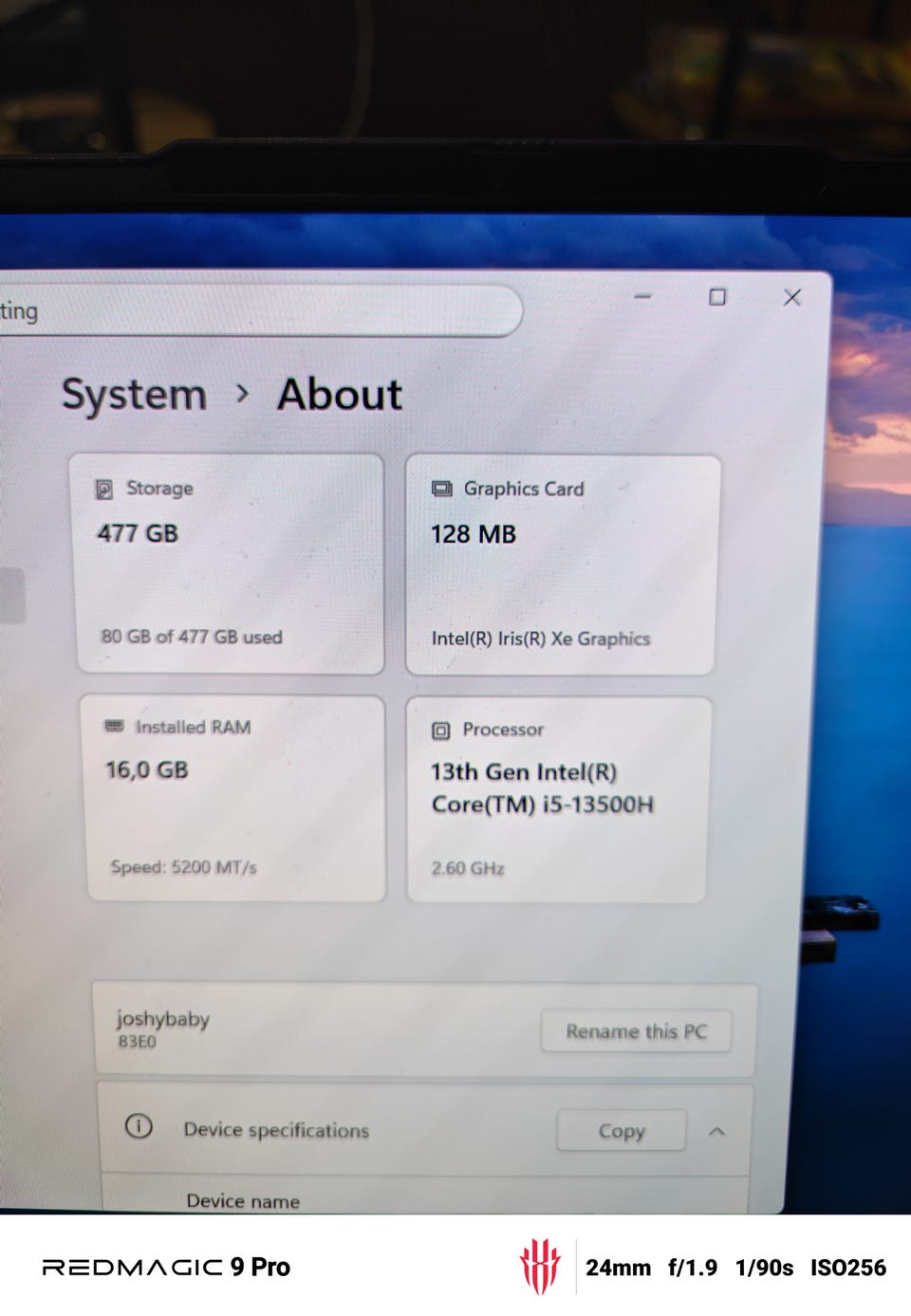This screenshot has width=911, height=1316.
Task: Click the About breadcrumb heading
Action: (340, 395)
